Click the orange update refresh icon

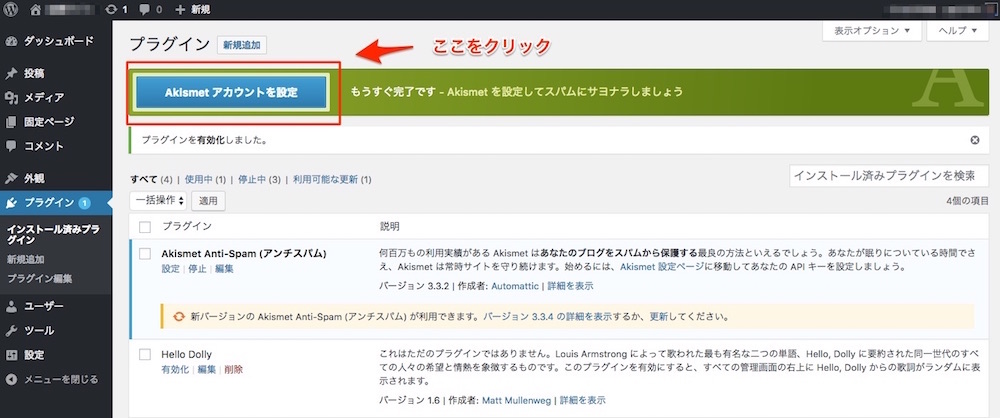click(x=179, y=316)
